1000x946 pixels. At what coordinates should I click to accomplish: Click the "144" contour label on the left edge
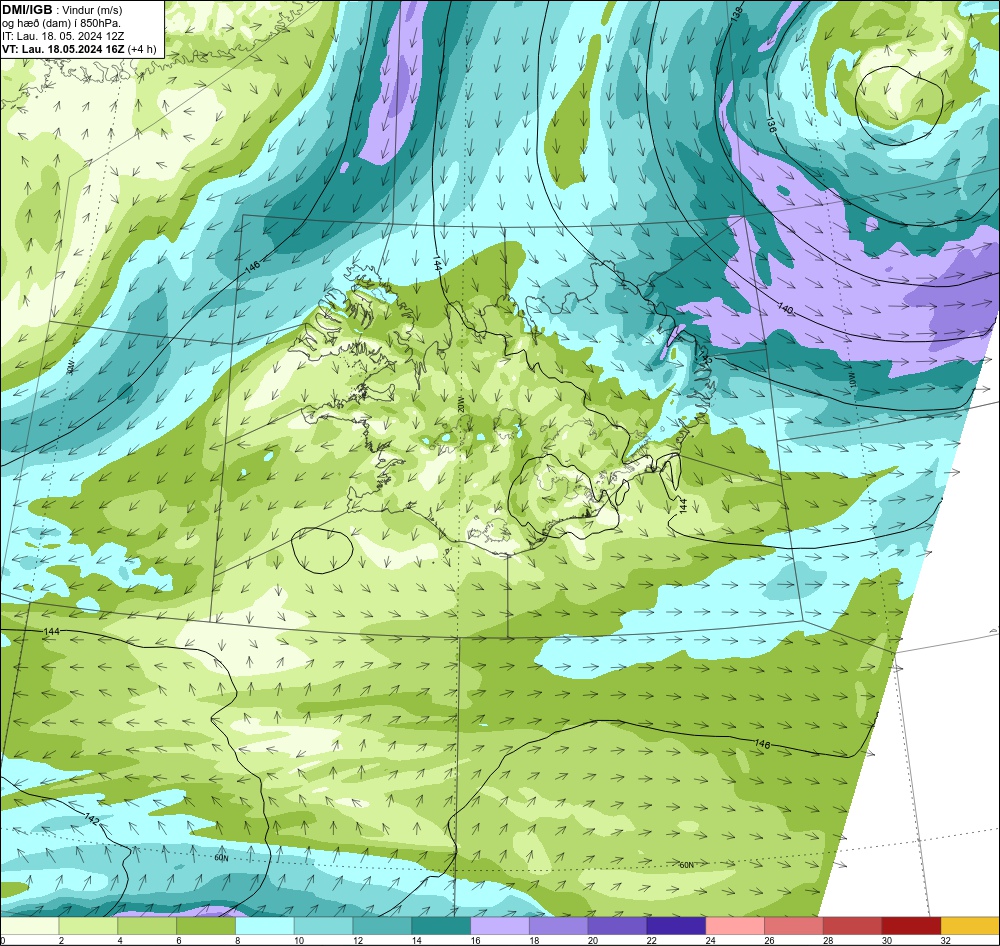pos(52,632)
